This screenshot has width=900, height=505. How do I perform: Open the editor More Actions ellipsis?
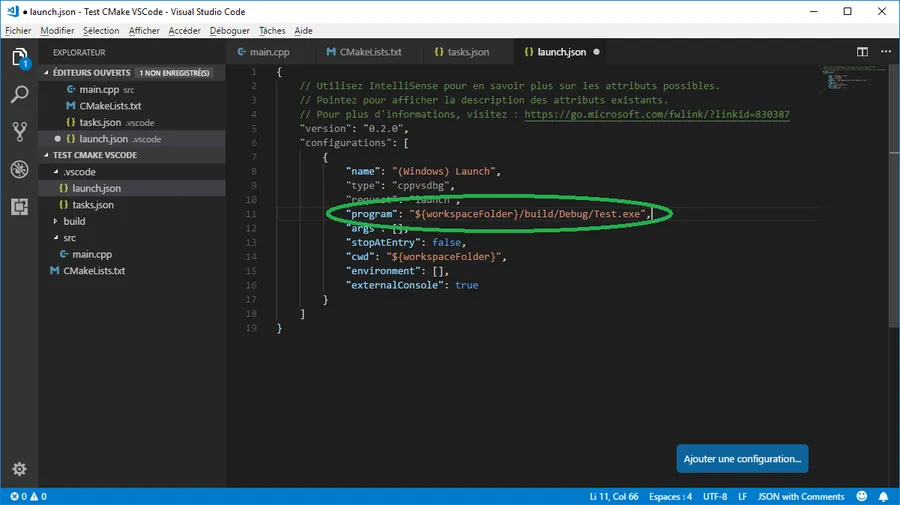pyautogui.click(x=886, y=52)
